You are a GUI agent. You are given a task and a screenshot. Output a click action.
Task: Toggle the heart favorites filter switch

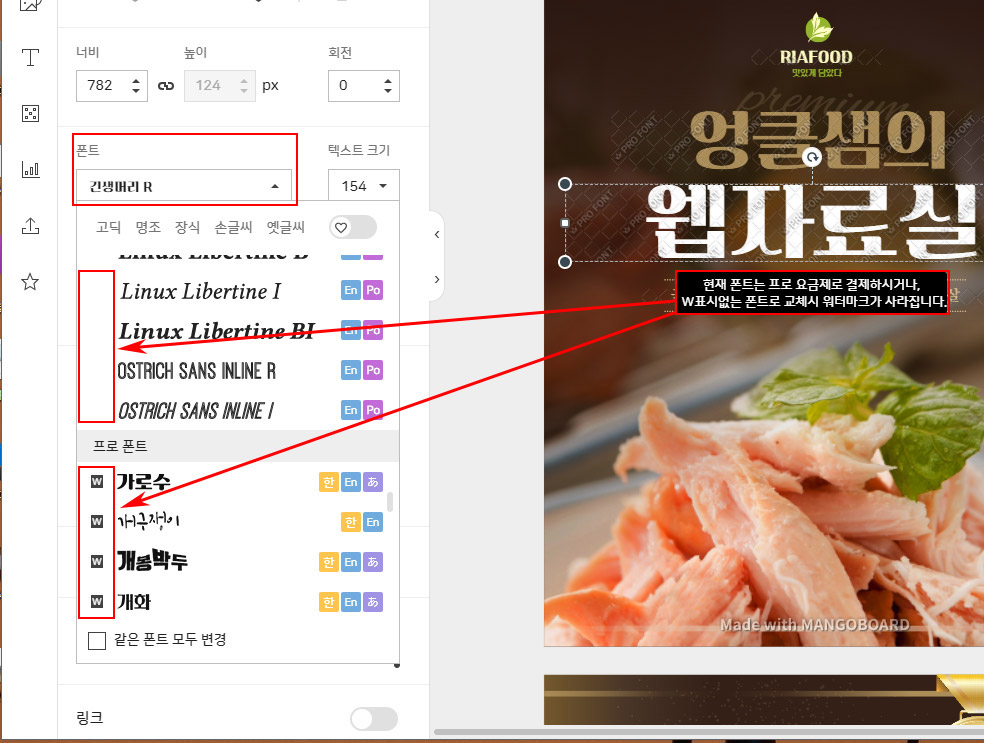click(x=352, y=227)
